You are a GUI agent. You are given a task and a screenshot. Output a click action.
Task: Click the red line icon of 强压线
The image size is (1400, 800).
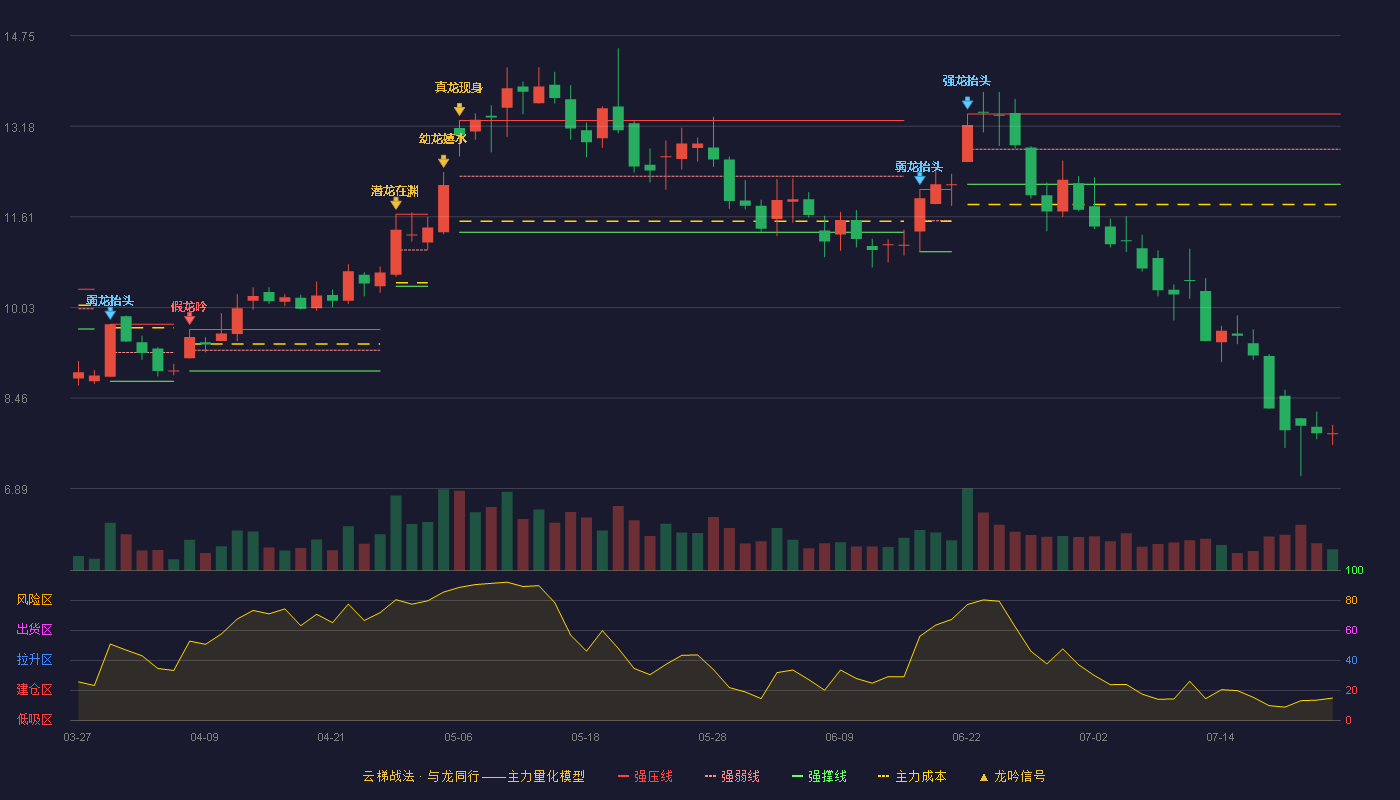[623, 776]
